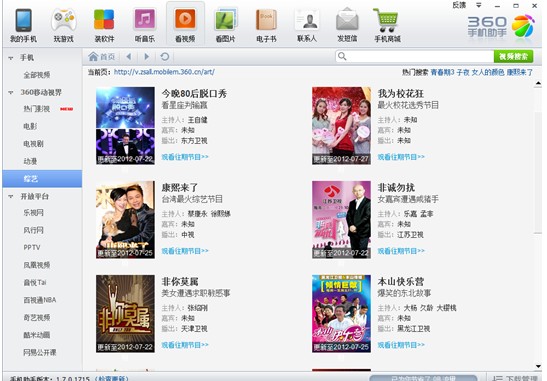Open 风行网 platform
Viewport: 547px width, 381px height.
(33, 230)
